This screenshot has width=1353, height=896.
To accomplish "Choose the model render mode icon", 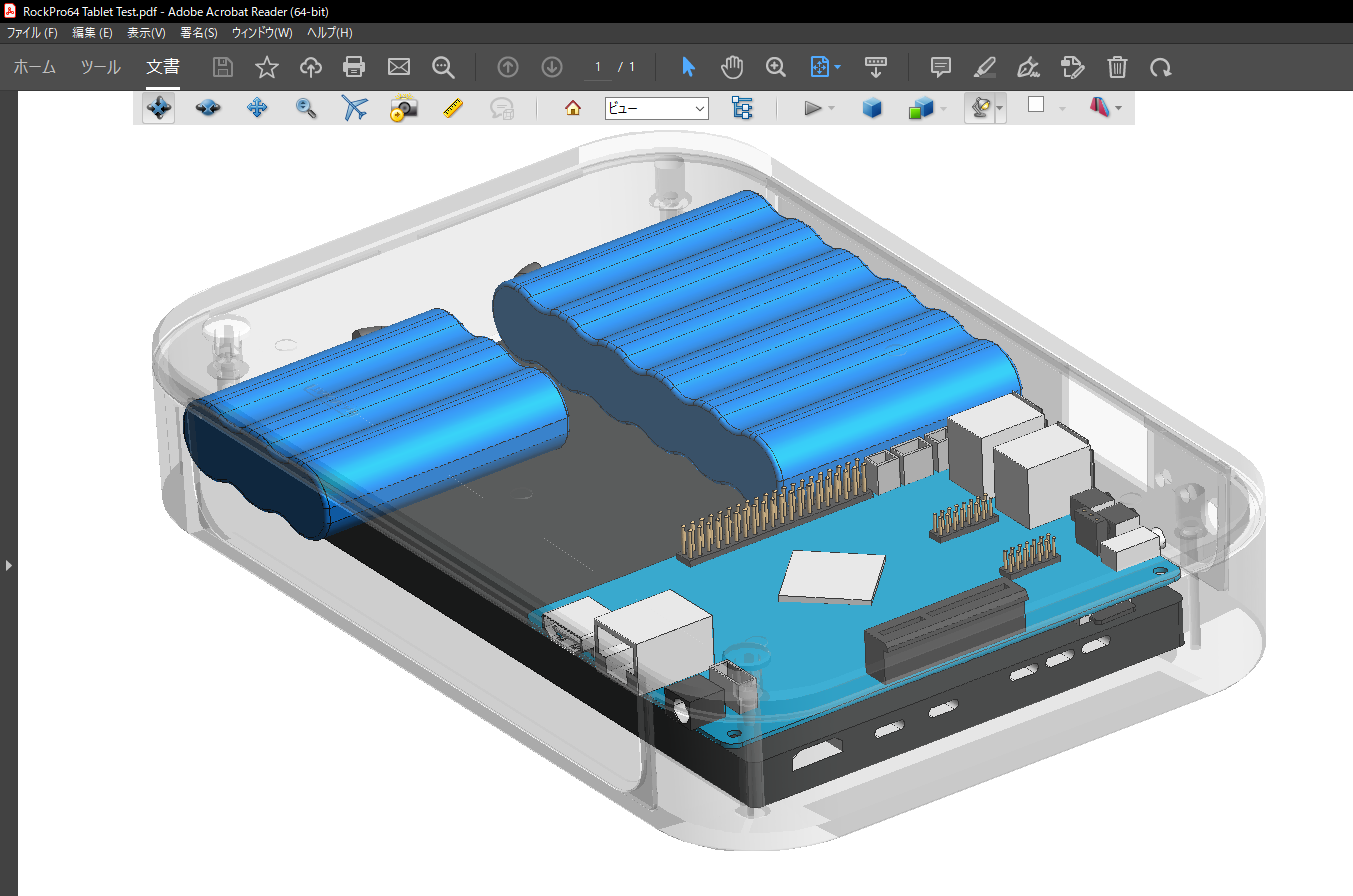I will pos(920,108).
